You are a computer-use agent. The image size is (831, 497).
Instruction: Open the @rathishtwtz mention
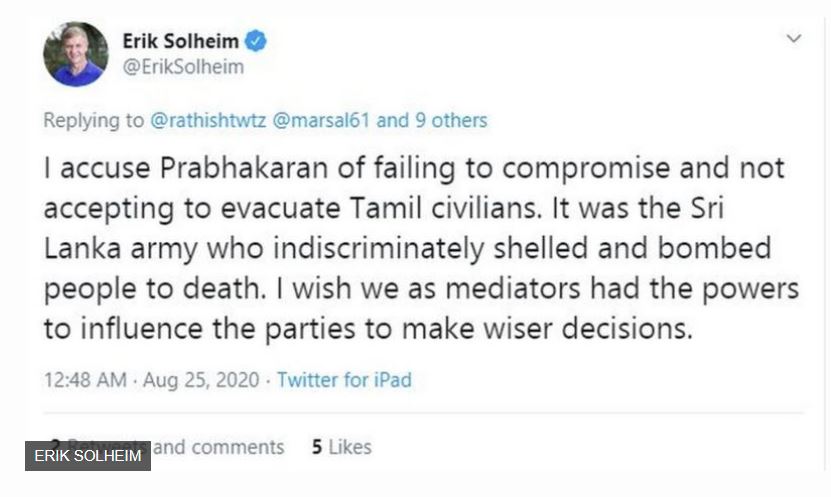pyautogui.click(x=208, y=120)
